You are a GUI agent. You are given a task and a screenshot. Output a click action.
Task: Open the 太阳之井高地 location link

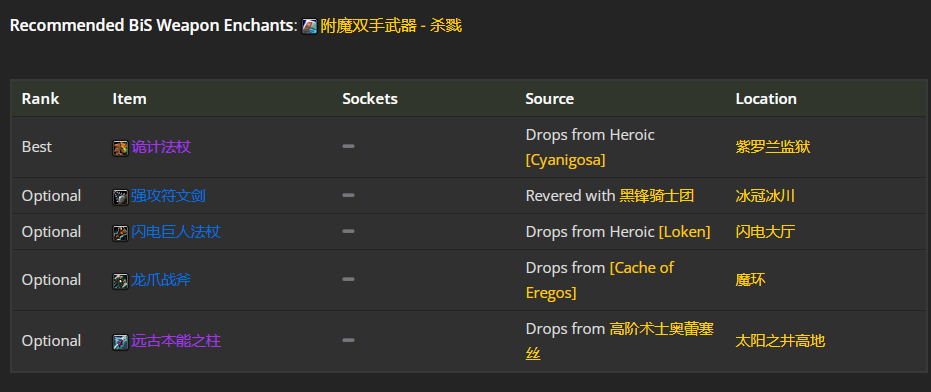[780, 341]
